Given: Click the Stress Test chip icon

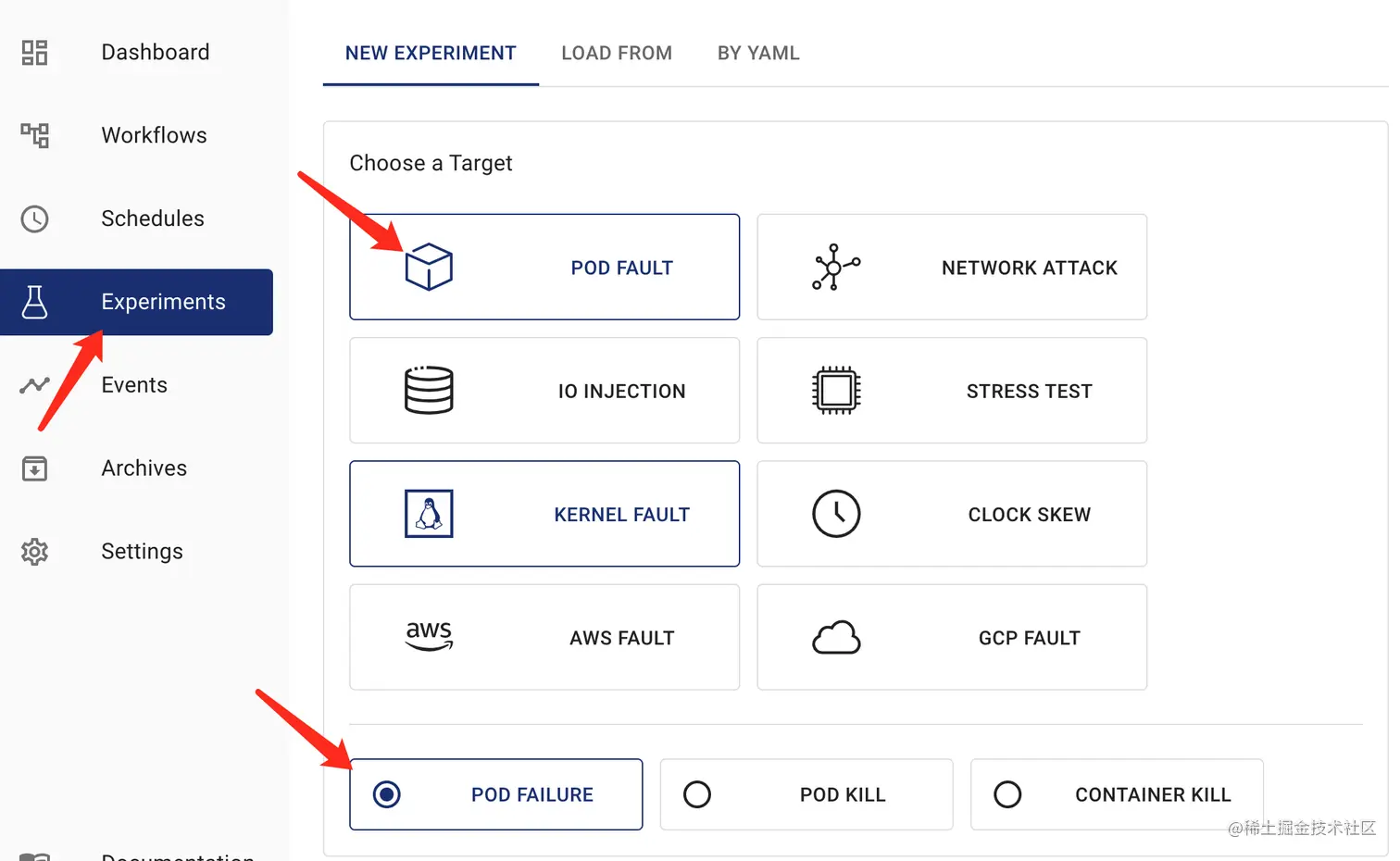Looking at the screenshot, I should 836,391.
